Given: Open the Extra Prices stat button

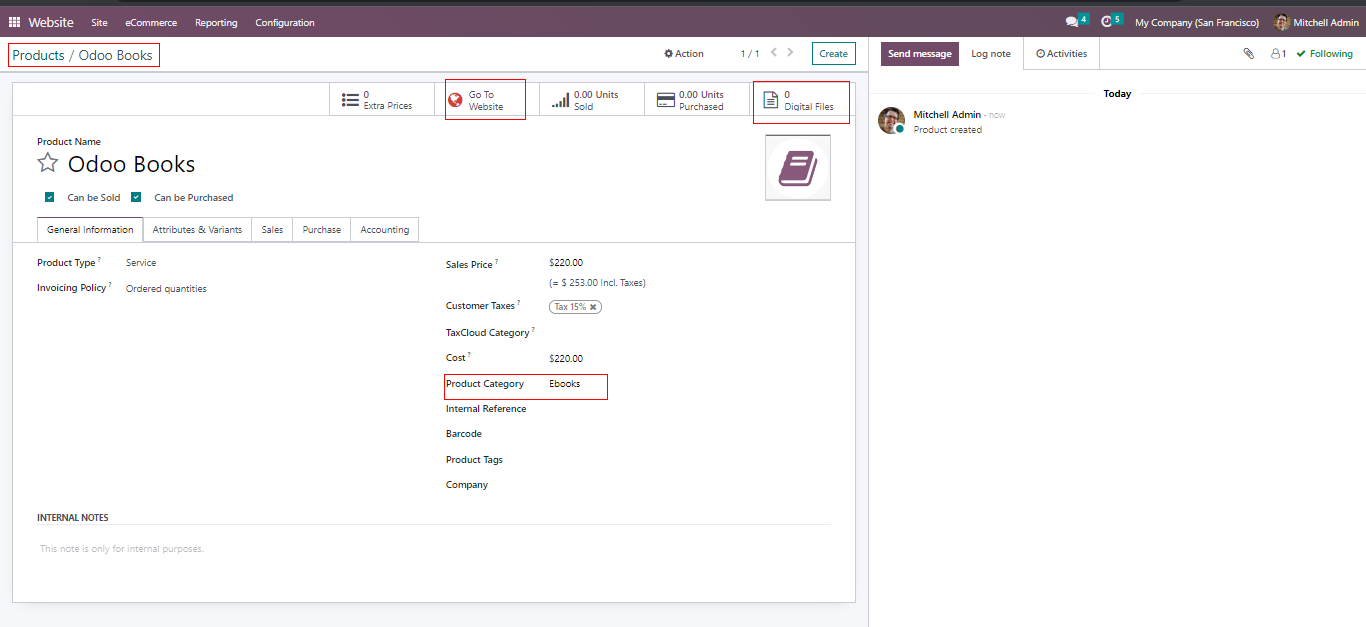Looking at the screenshot, I should [382, 100].
